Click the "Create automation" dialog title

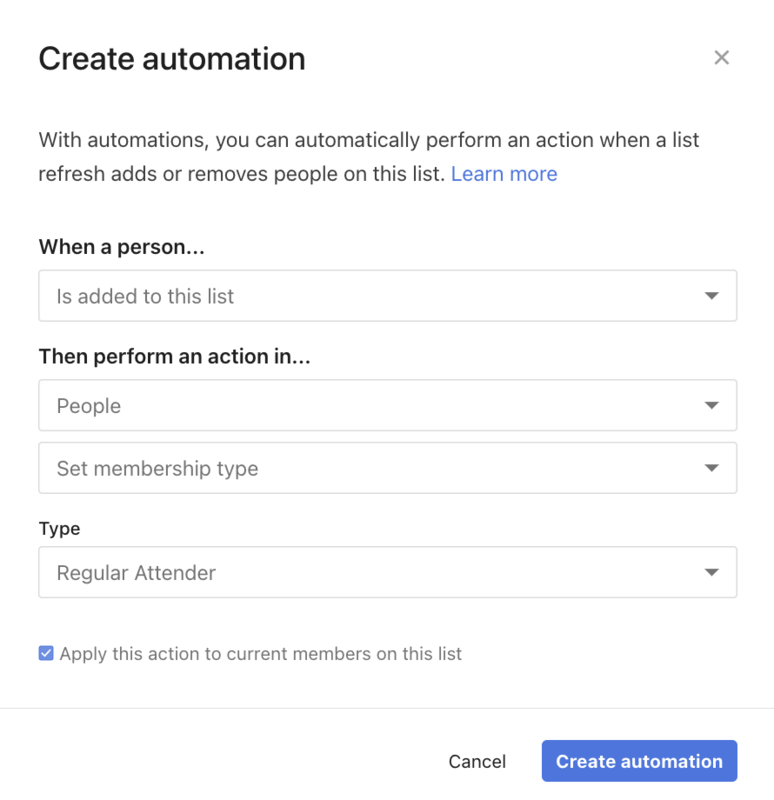click(x=172, y=59)
